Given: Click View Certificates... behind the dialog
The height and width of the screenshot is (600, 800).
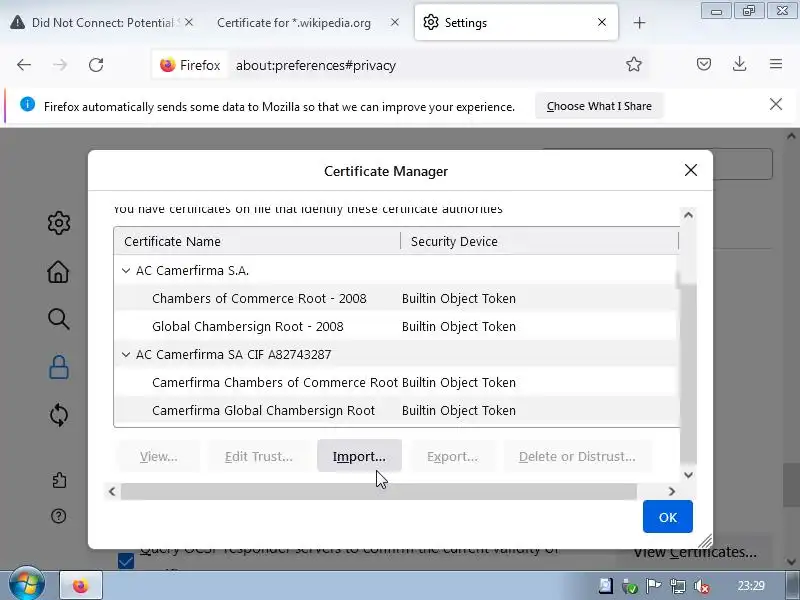Looking at the screenshot, I should point(694,553).
